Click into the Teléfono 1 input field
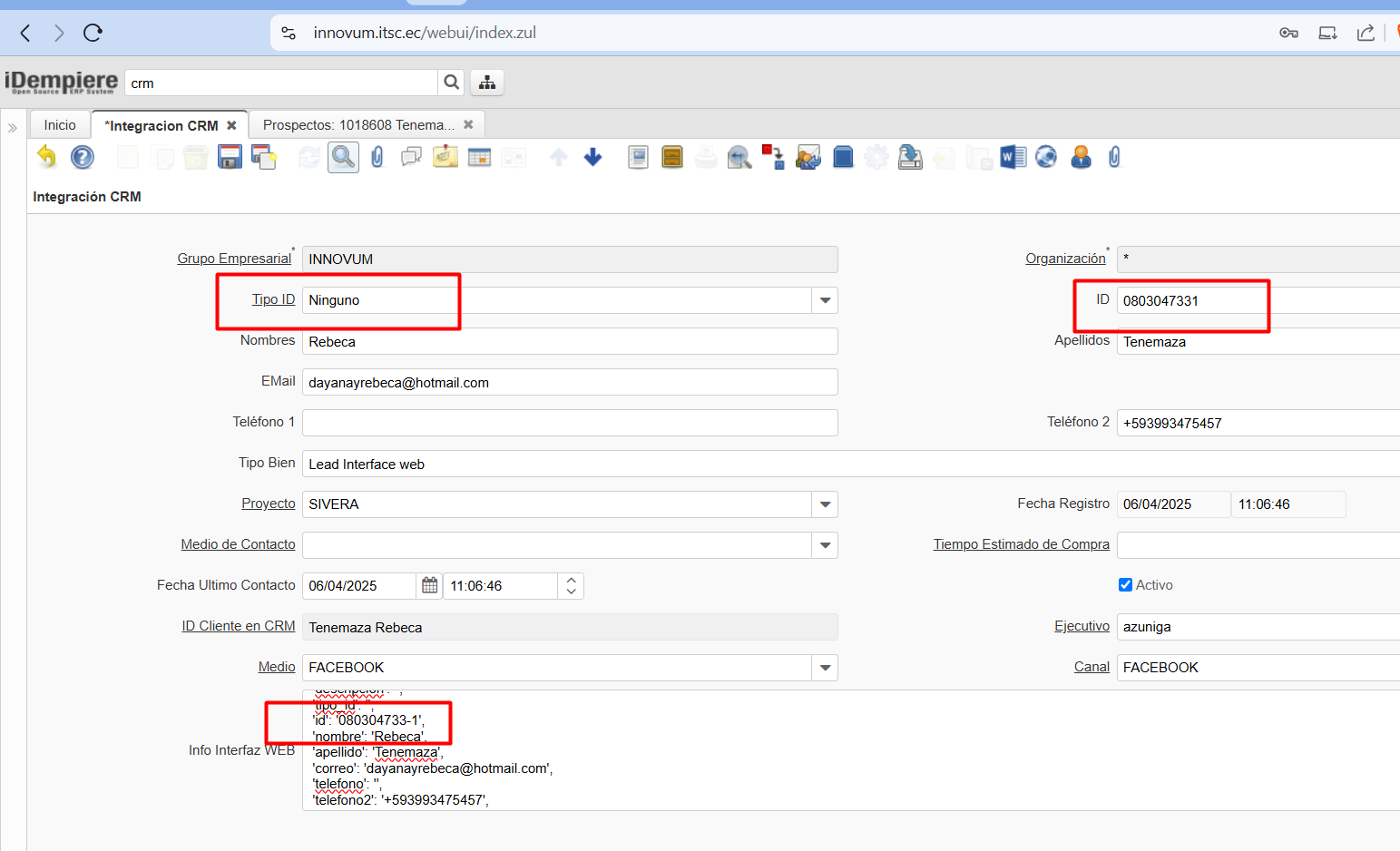Screen dimensions: 1400x851 569,423
